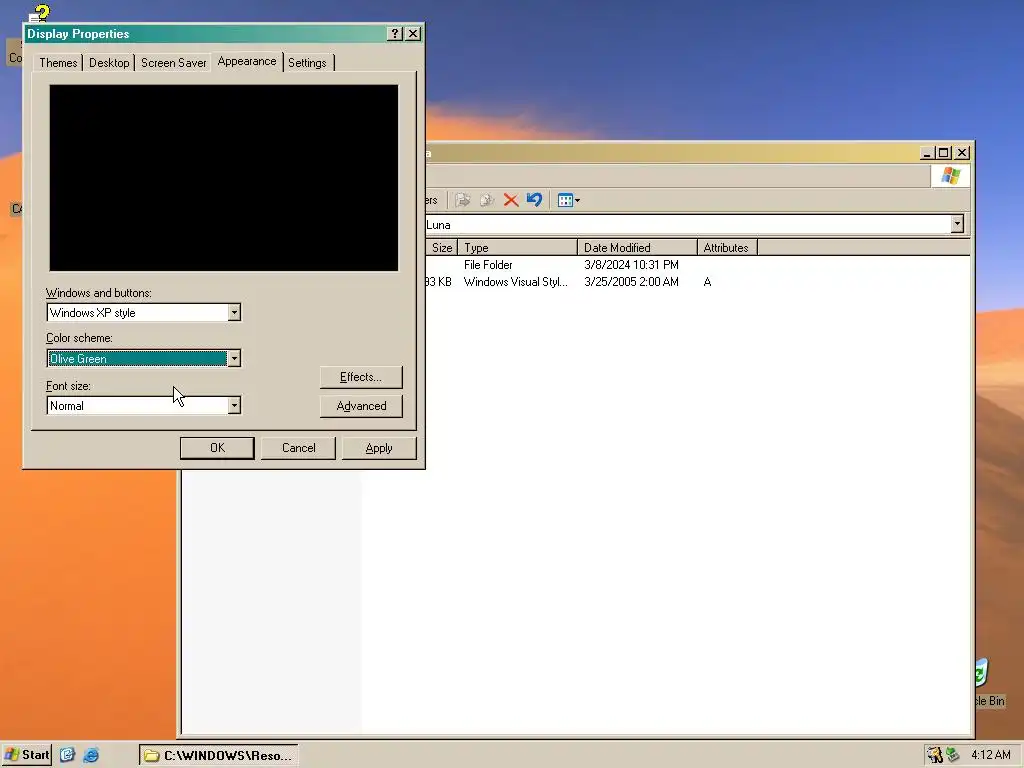Click the 3/25/2005 2:00 AM date cell
Viewport: 1024px width, 768px height.
click(x=631, y=281)
